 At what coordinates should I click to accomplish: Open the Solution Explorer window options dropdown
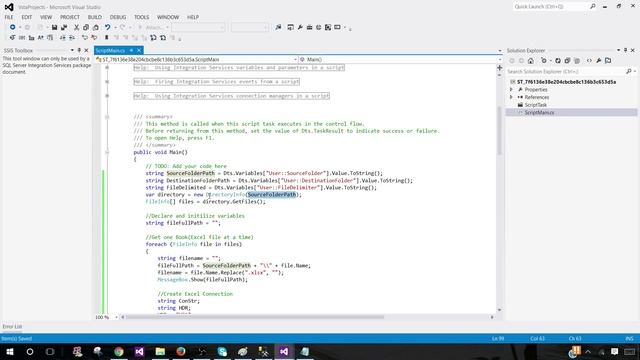coord(618,50)
